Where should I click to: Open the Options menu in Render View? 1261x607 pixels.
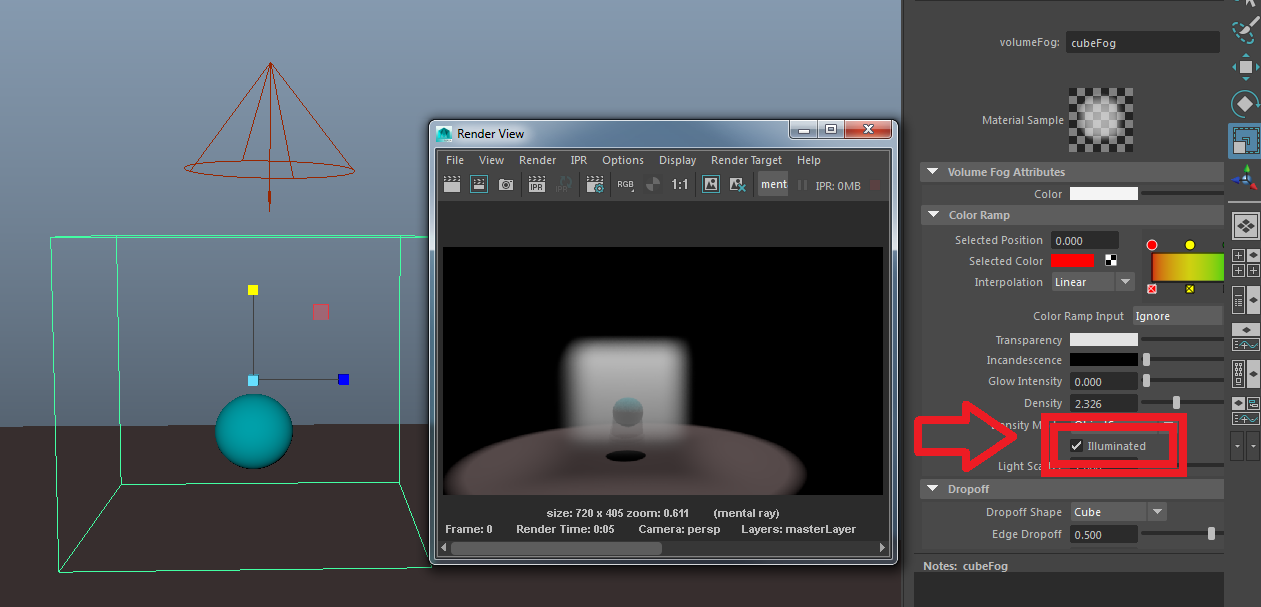click(x=622, y=160)
